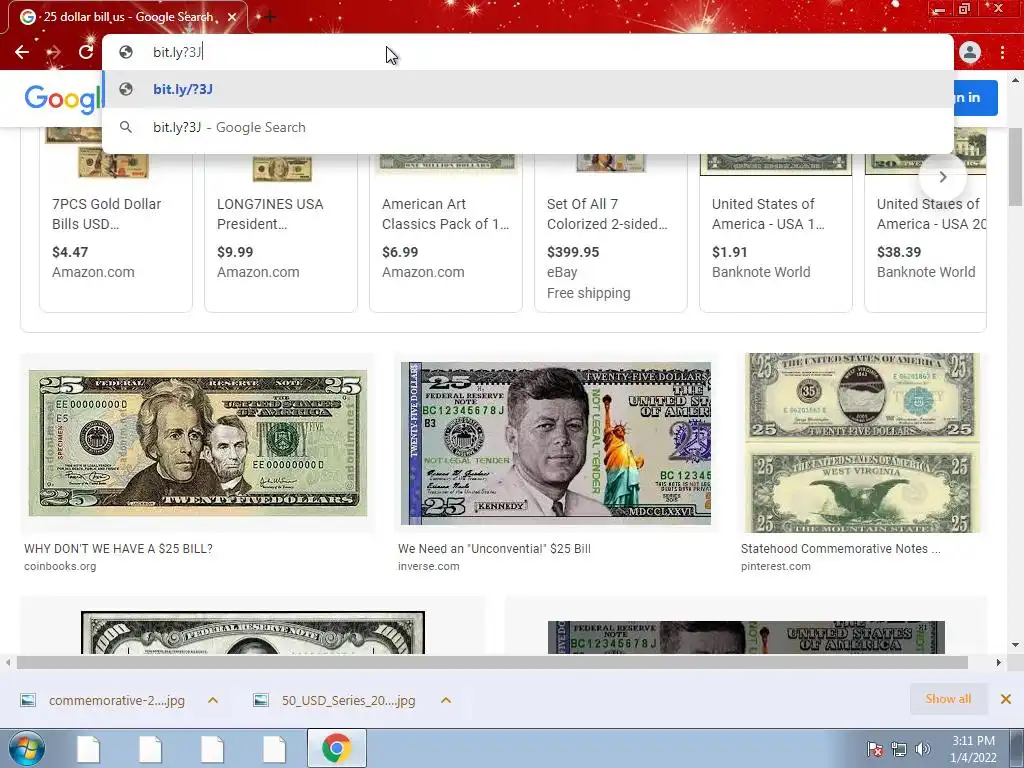Image resolution: width=1024 pixels, height=768 pixels.
Task: Click the network tray icon
Action: (899, 749)
